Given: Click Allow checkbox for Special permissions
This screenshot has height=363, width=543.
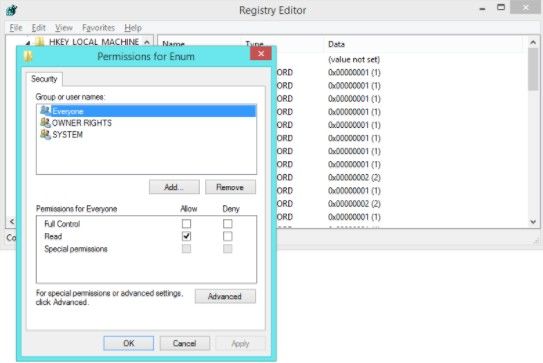Looking at the screenshot, I should pyautogui.click(x=186, y=249).
